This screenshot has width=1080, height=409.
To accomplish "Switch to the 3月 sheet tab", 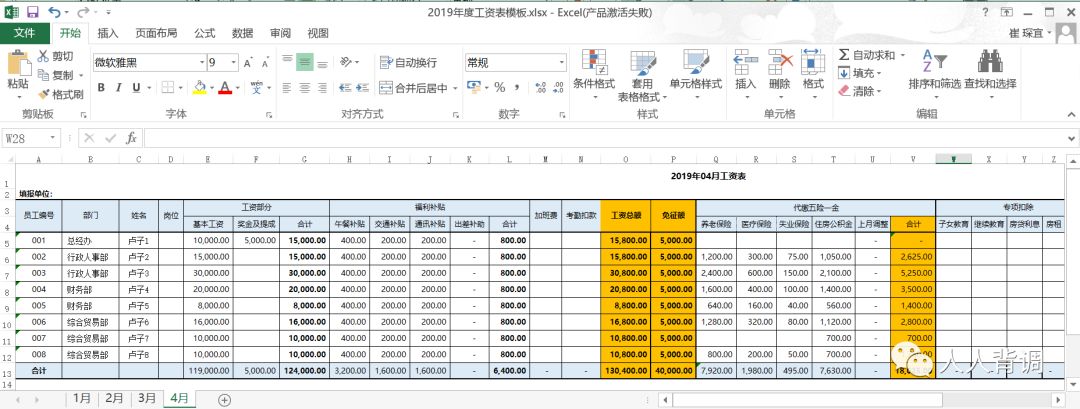I will click(146, 399).
